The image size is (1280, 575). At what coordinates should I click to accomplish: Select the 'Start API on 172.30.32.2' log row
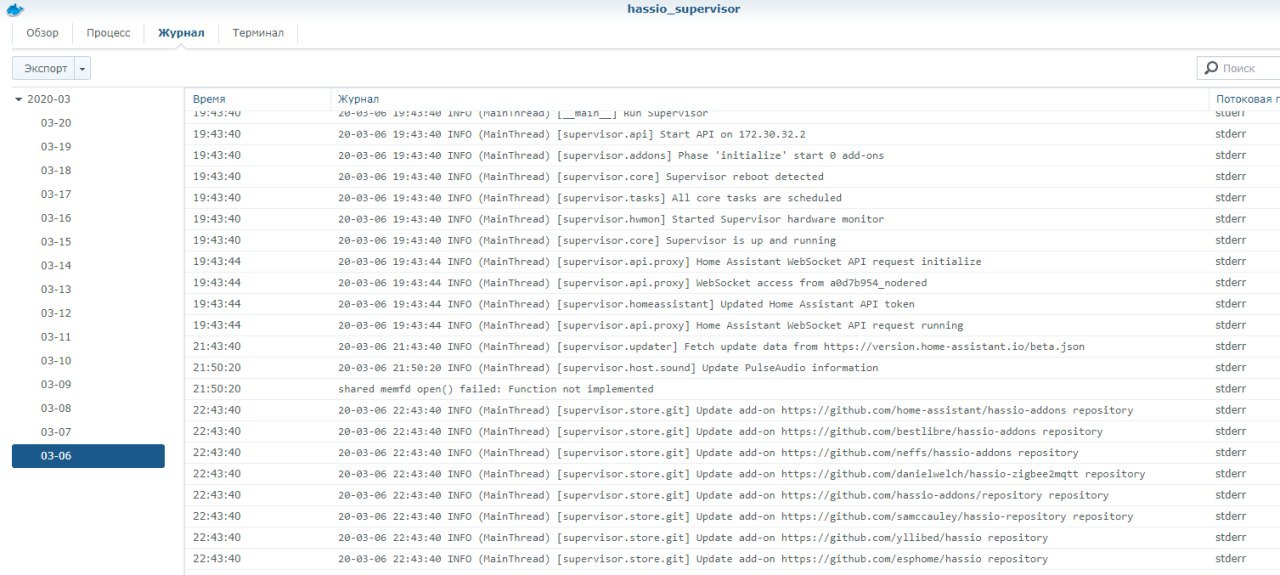[x=732, y=134]
